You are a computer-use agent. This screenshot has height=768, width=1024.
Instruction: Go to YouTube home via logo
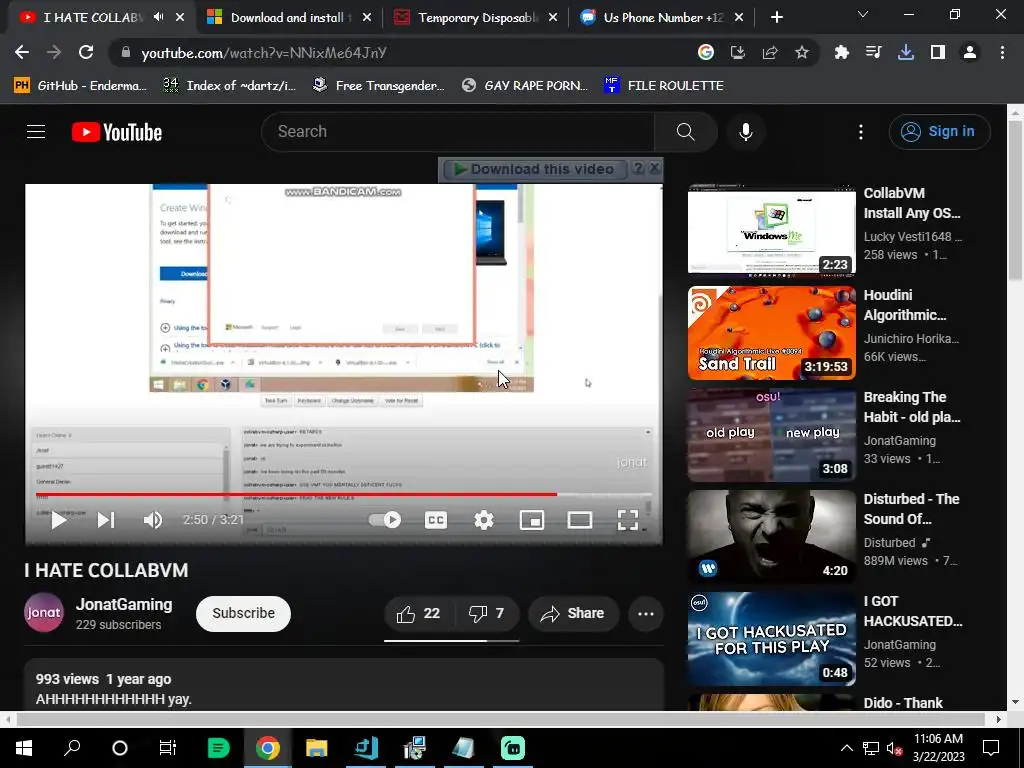117,132
